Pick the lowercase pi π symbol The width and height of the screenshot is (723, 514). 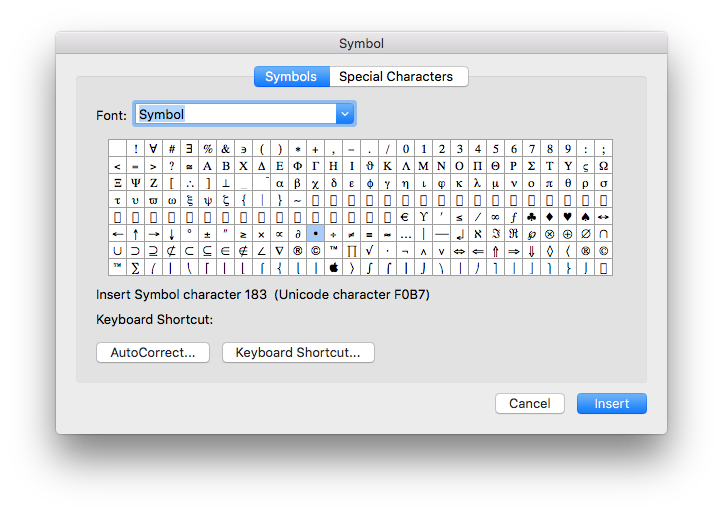click(550, 183)
